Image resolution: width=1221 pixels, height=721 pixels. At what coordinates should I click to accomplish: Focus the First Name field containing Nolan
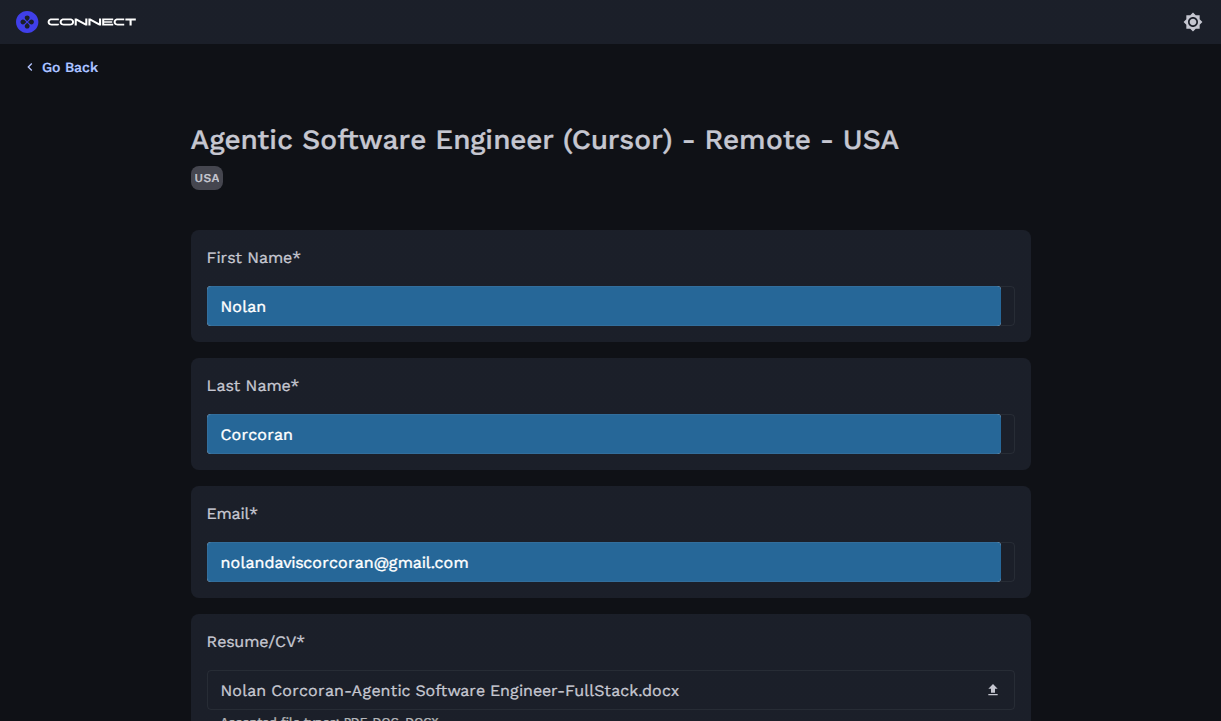[x=603, y=306]
